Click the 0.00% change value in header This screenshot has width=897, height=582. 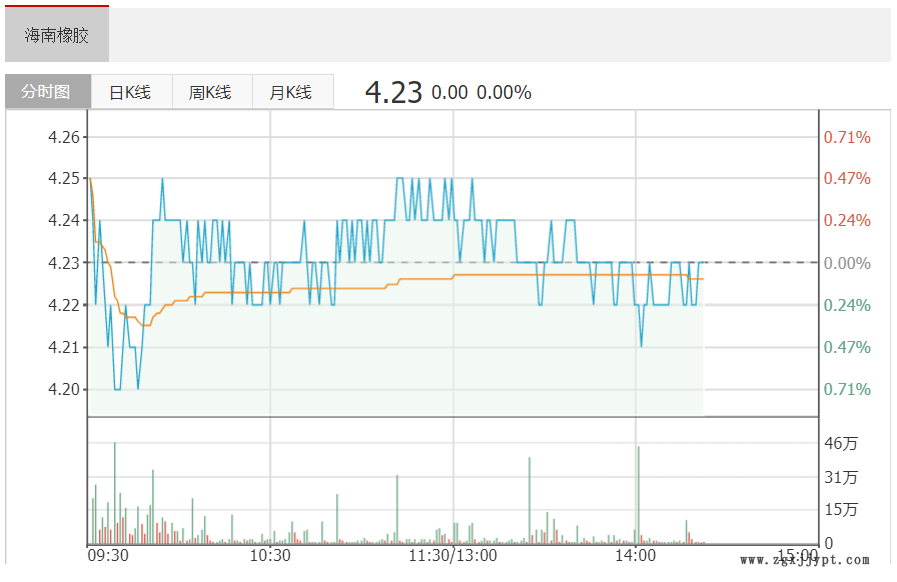[504, 92]
